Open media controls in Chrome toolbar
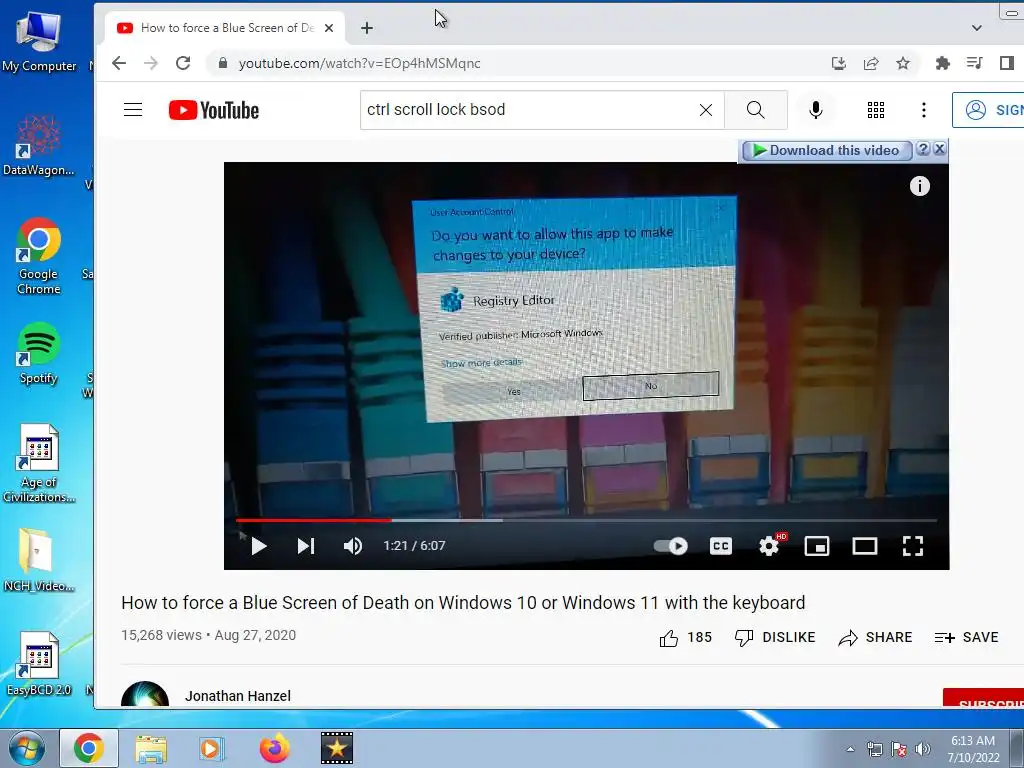Viewport: 1024px width, 768px height. pos(974,63)
